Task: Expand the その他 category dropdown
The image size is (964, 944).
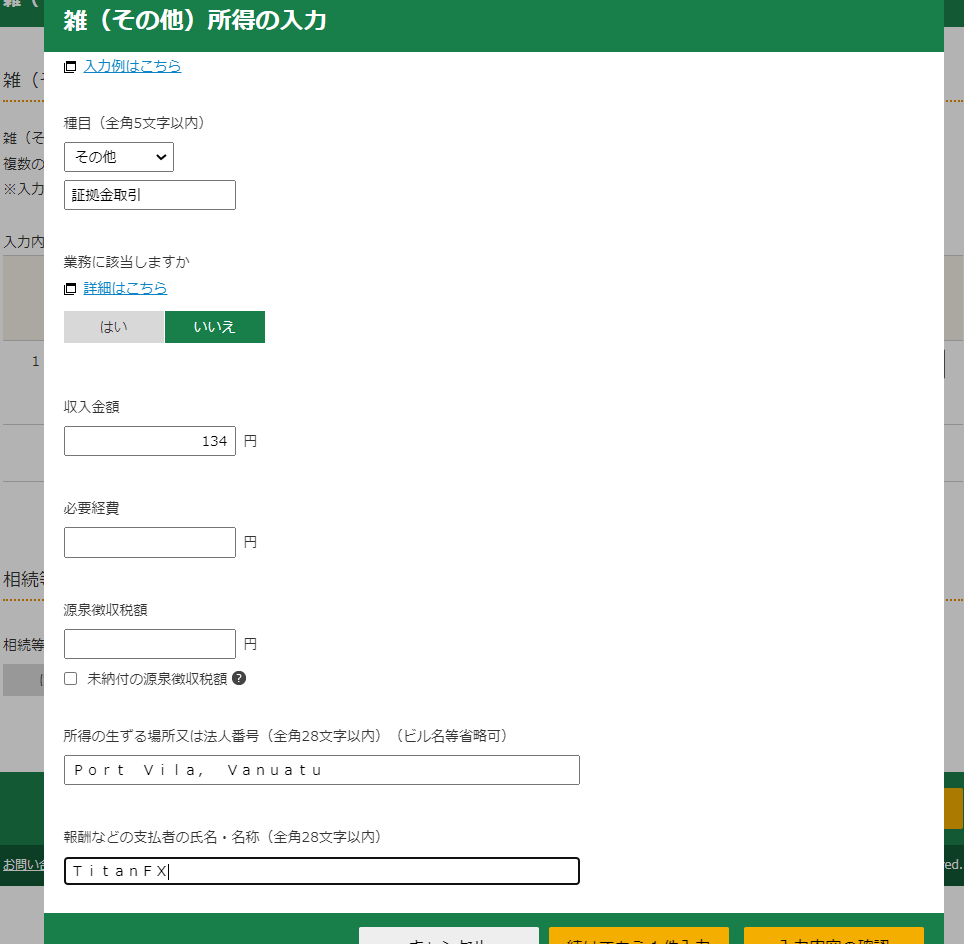Action: [x=119, y=157]
